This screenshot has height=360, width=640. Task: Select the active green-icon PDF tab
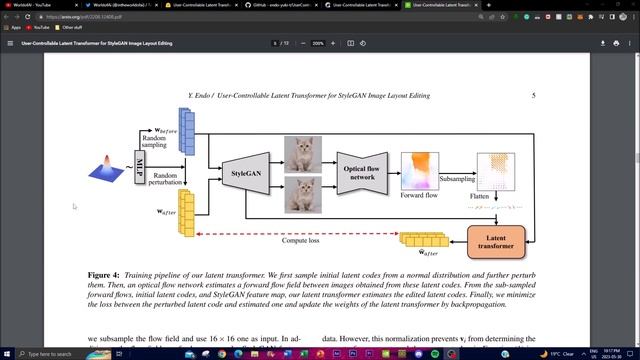442,5
